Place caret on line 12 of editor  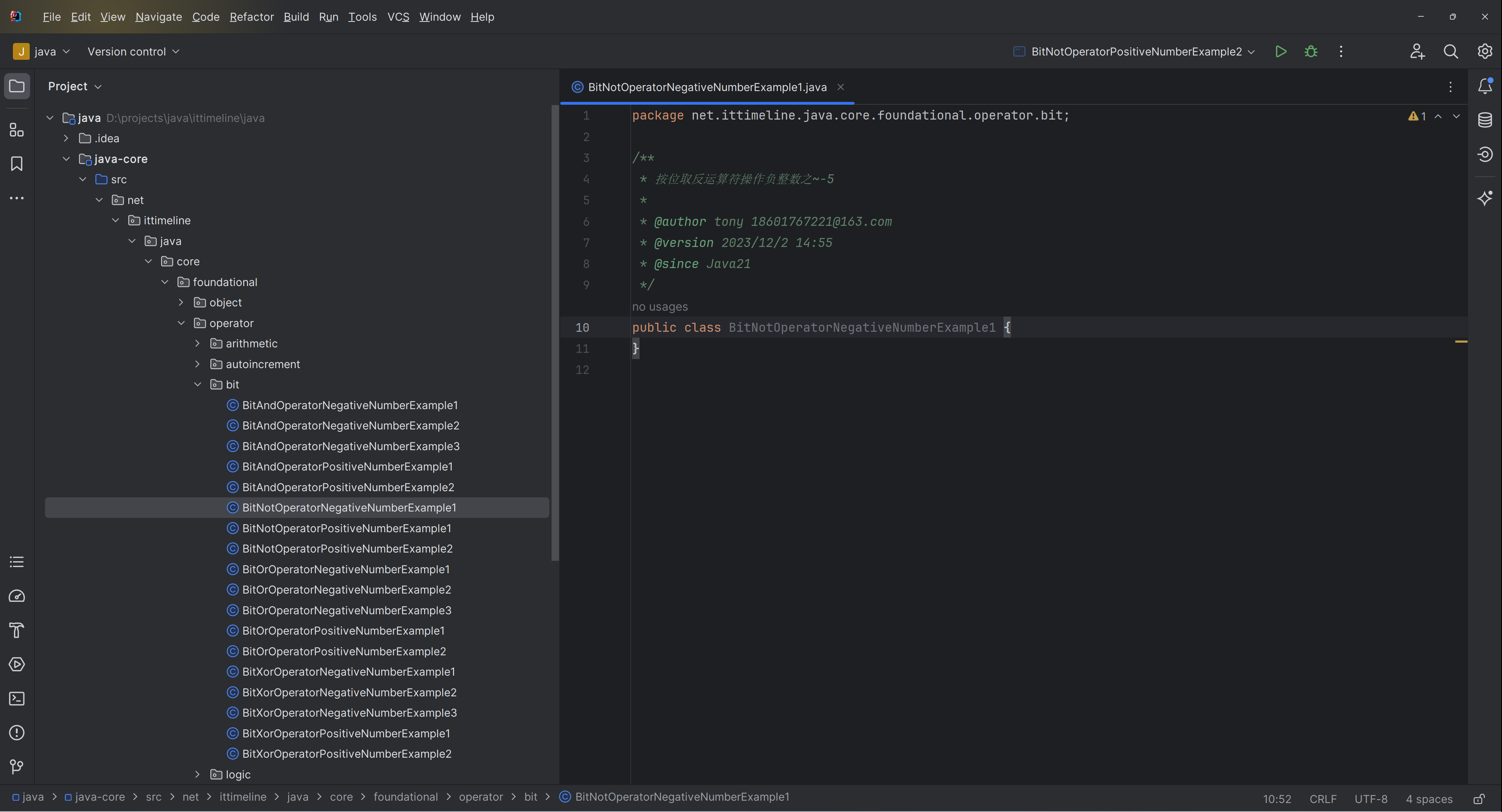pyautogui.click(x=1049, y=370)
